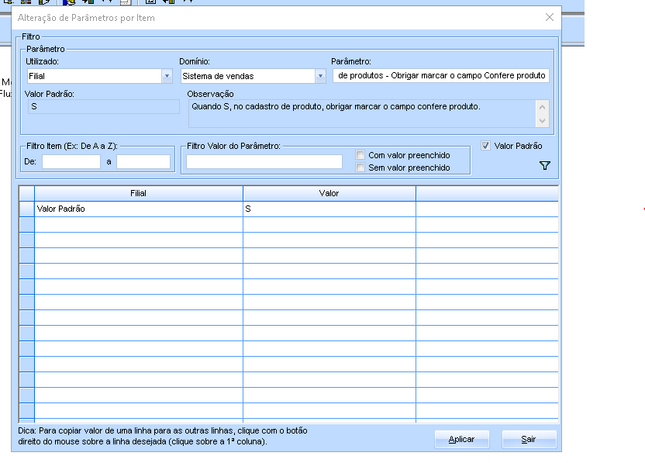Click the 'a' end-range filter field
Viewport: 645px width, 463px height.
(x=143, y=161)
